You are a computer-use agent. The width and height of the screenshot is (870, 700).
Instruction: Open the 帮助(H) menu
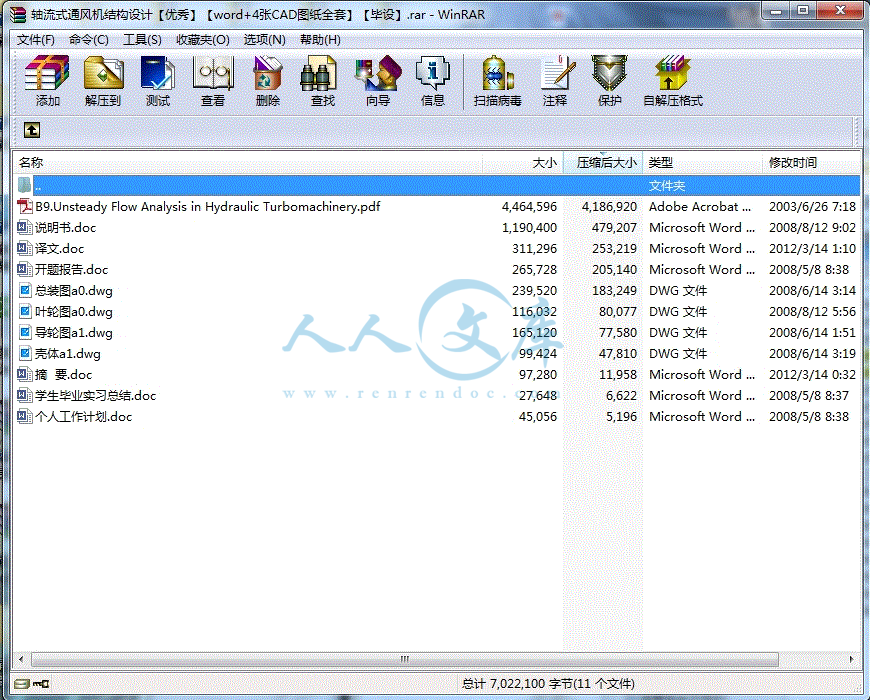[x=320, y=39]
